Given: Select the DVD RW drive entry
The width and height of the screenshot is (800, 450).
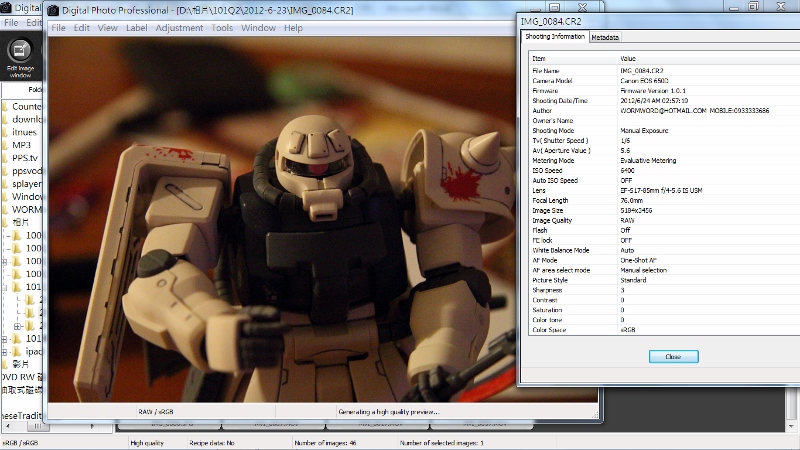Looking at the screenshot, I should pos(21,377).
